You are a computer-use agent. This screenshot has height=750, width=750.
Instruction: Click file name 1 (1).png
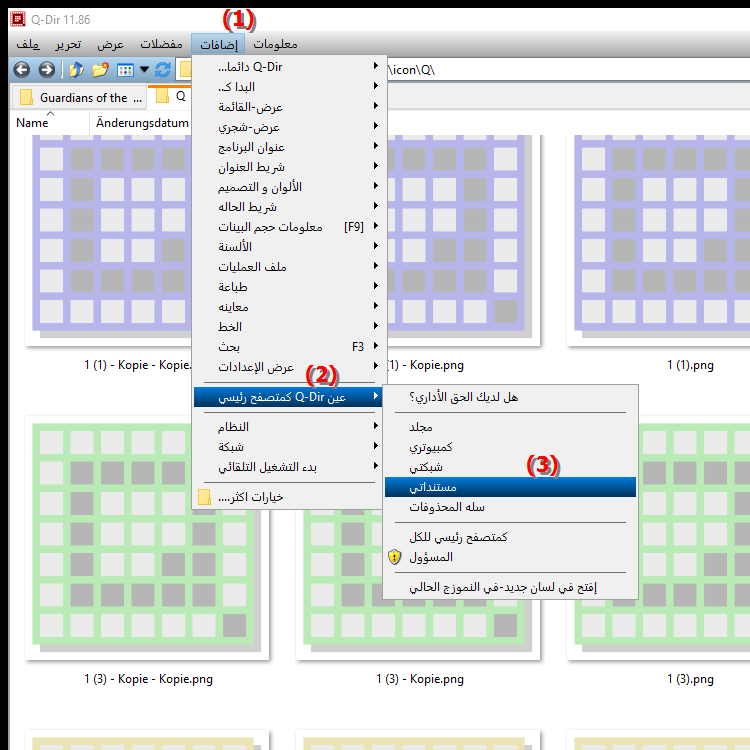(690, 365)
